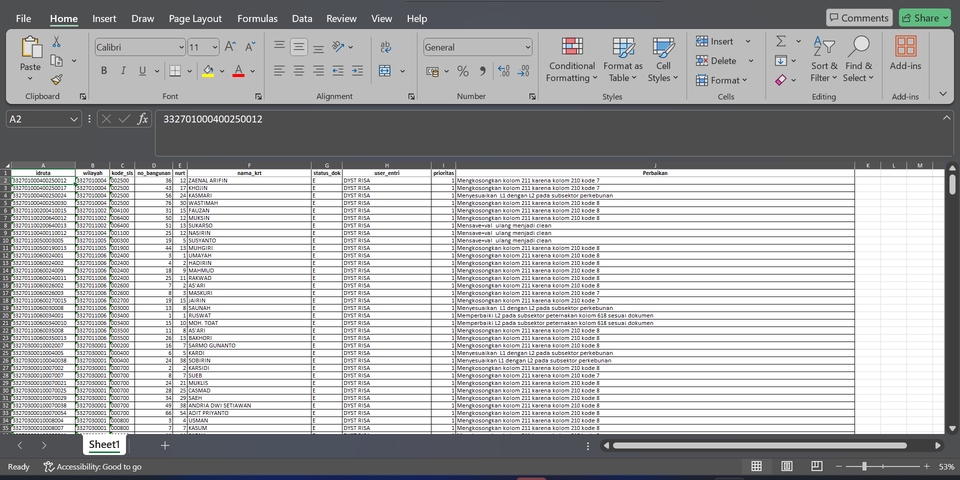960x480 pixels.
Task: Apply Percent style
Action: coord(463,72)
